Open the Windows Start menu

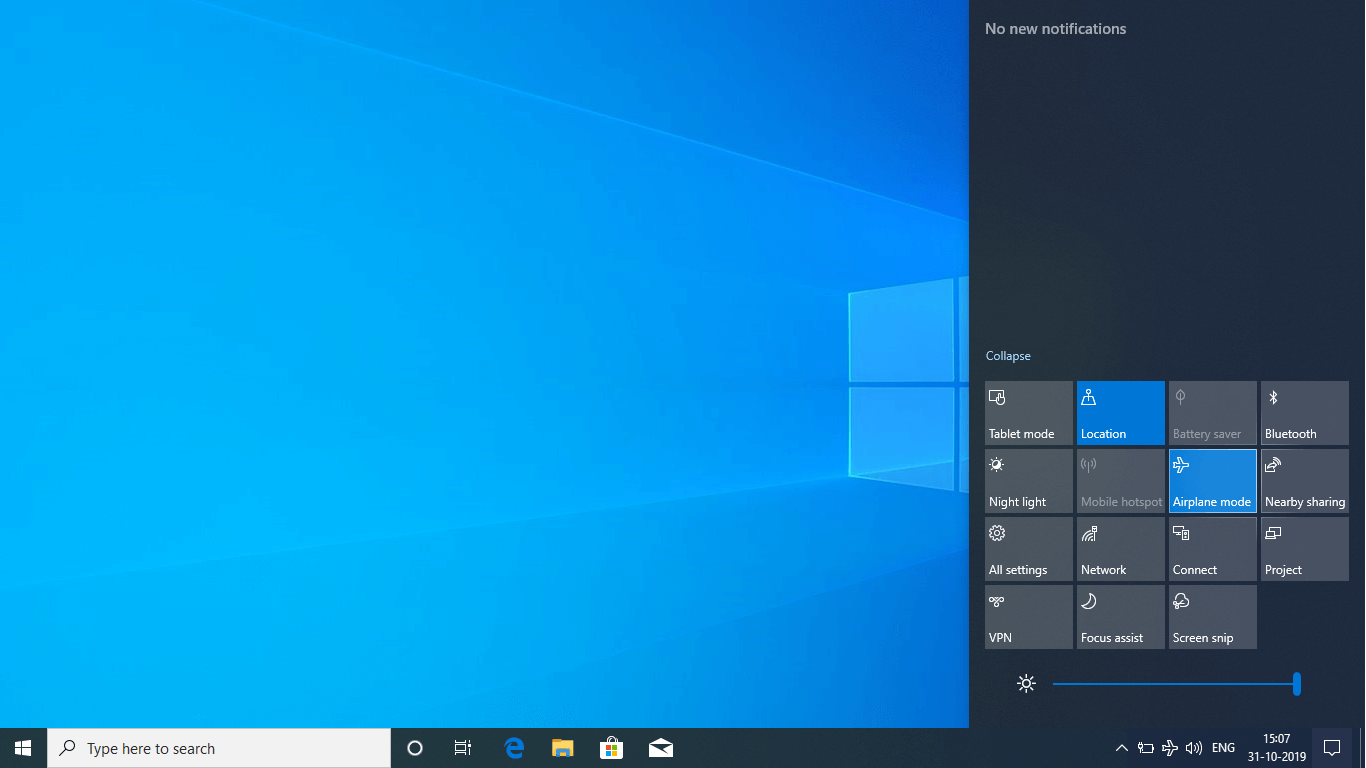pos(23,748)
